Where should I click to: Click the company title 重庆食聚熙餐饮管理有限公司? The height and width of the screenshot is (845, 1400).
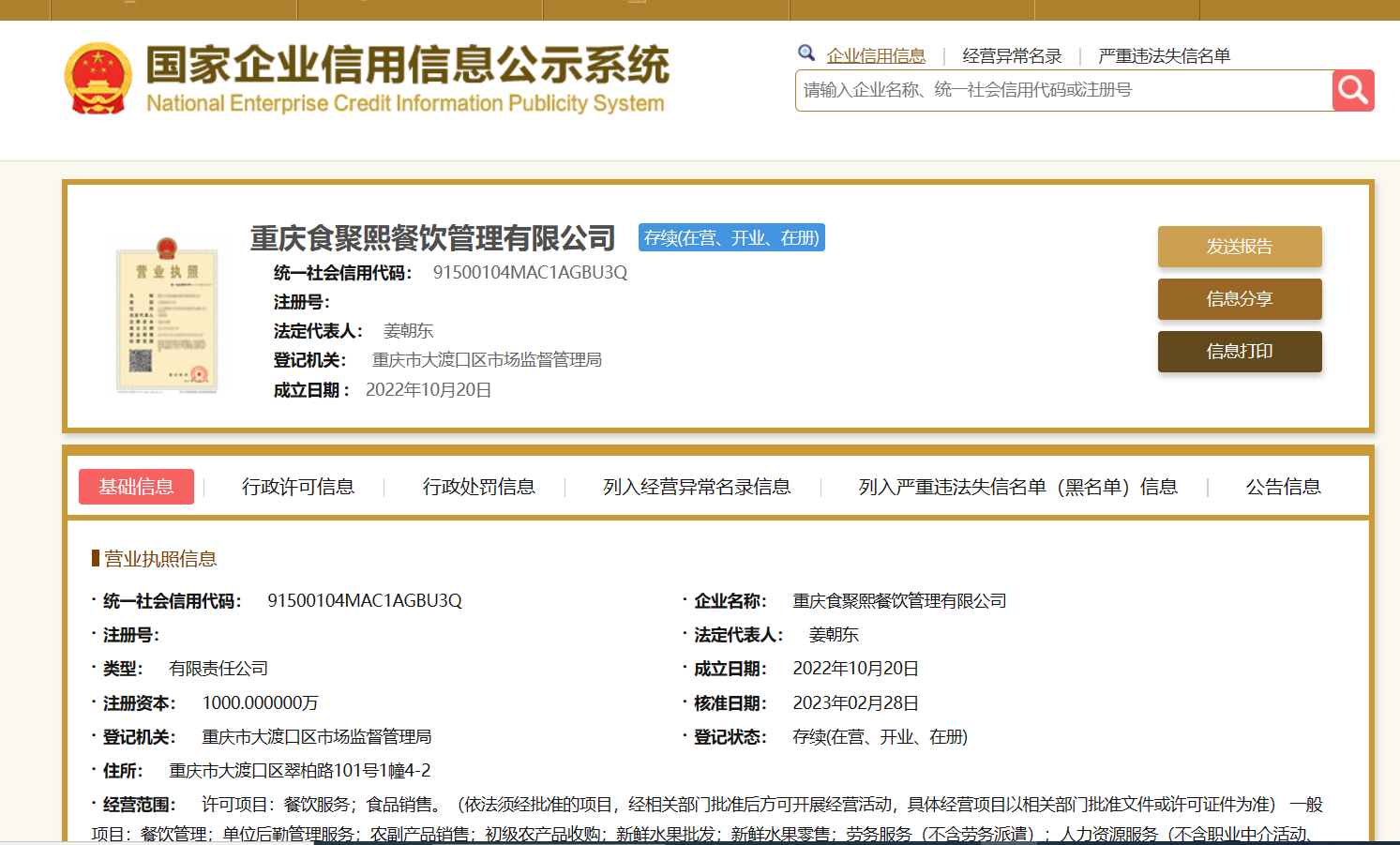[432, 238]
